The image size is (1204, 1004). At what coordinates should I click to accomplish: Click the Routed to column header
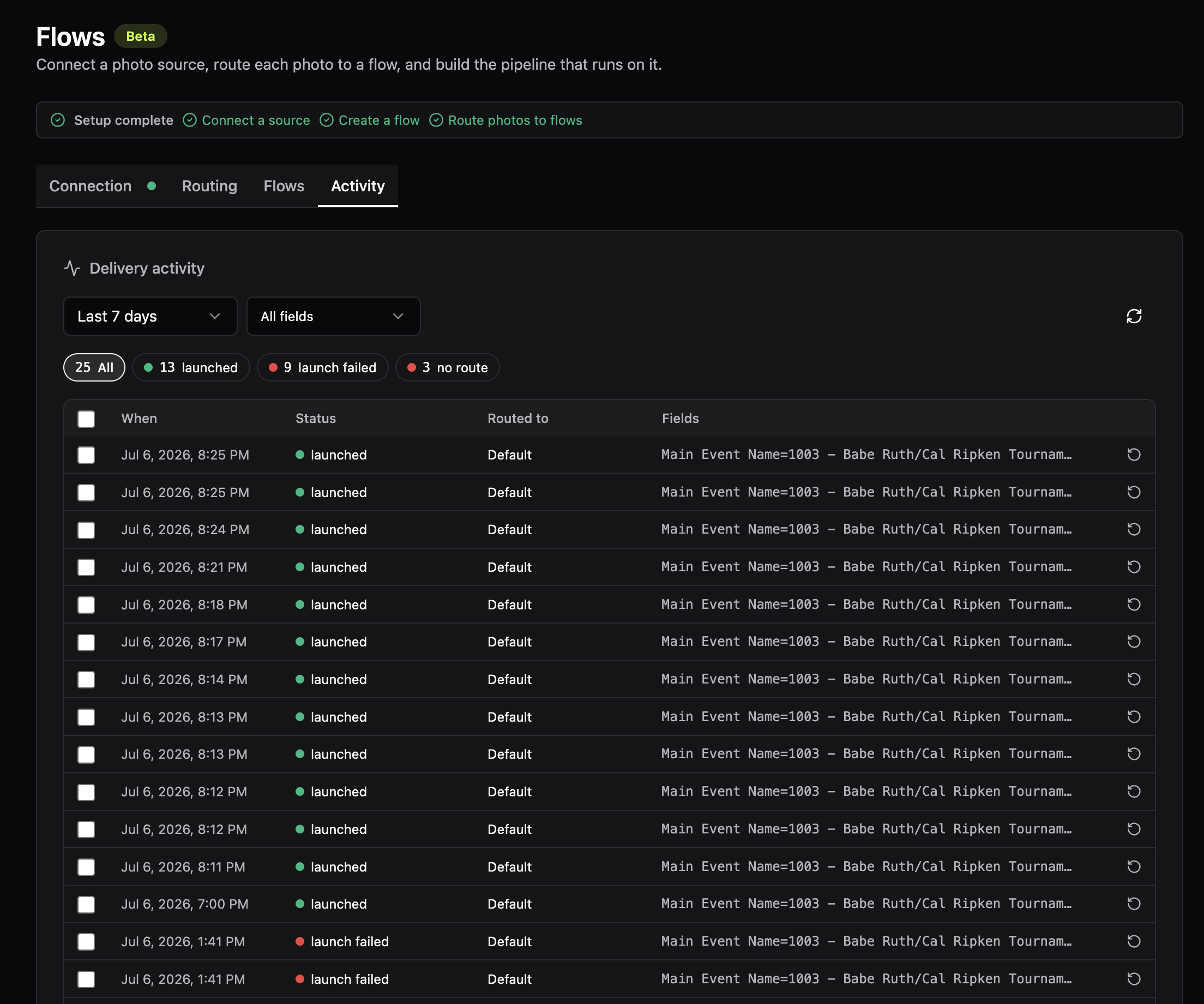point(517,419)
